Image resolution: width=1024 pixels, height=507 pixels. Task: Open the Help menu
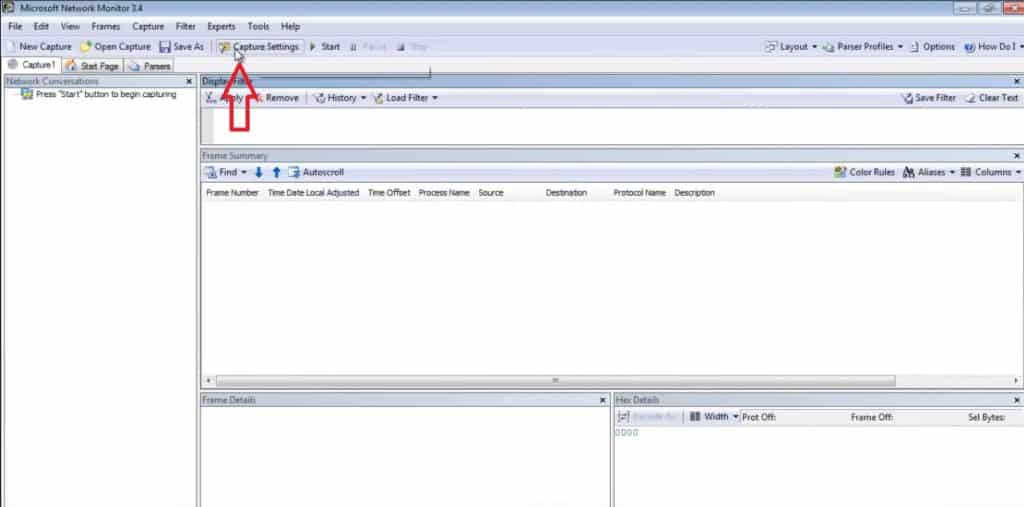pos(291,27)
